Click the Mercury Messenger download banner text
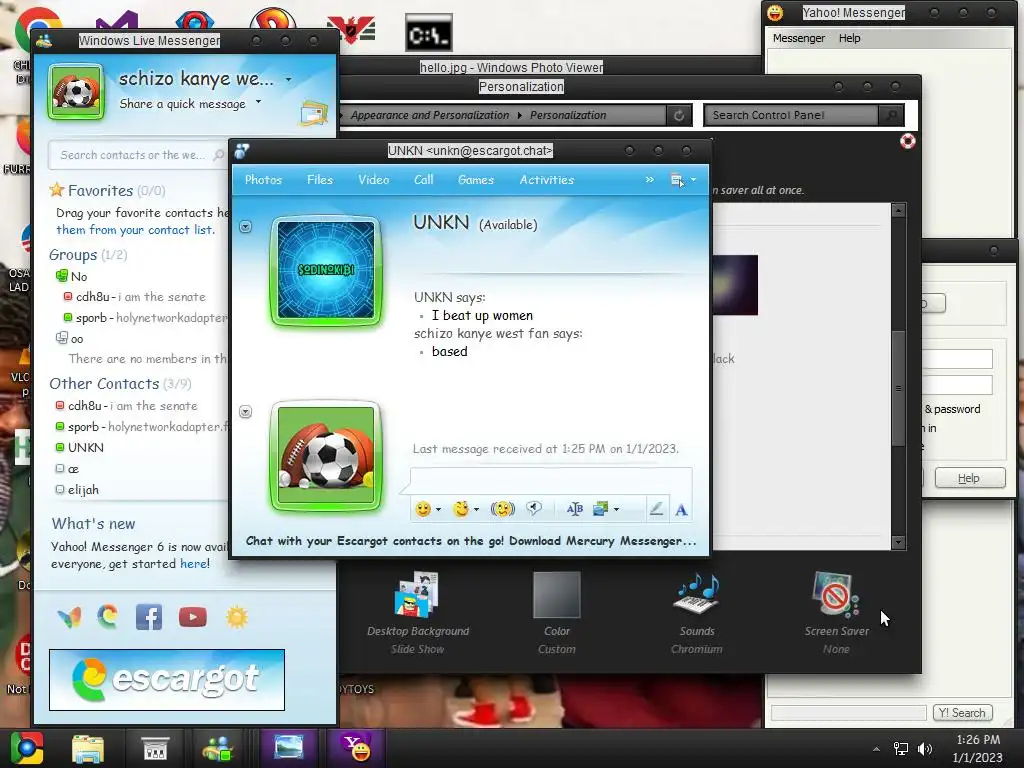This screenshot has height=768, width=1024. tap(471, 541)
